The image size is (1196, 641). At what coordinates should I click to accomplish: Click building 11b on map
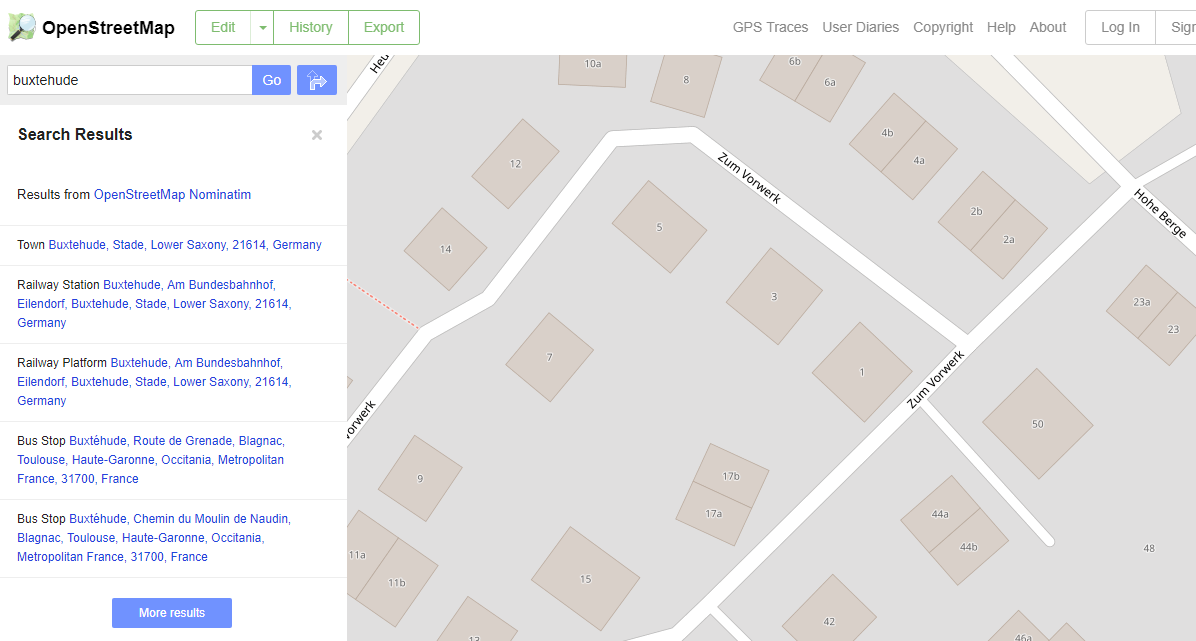[x=397, y=582]
